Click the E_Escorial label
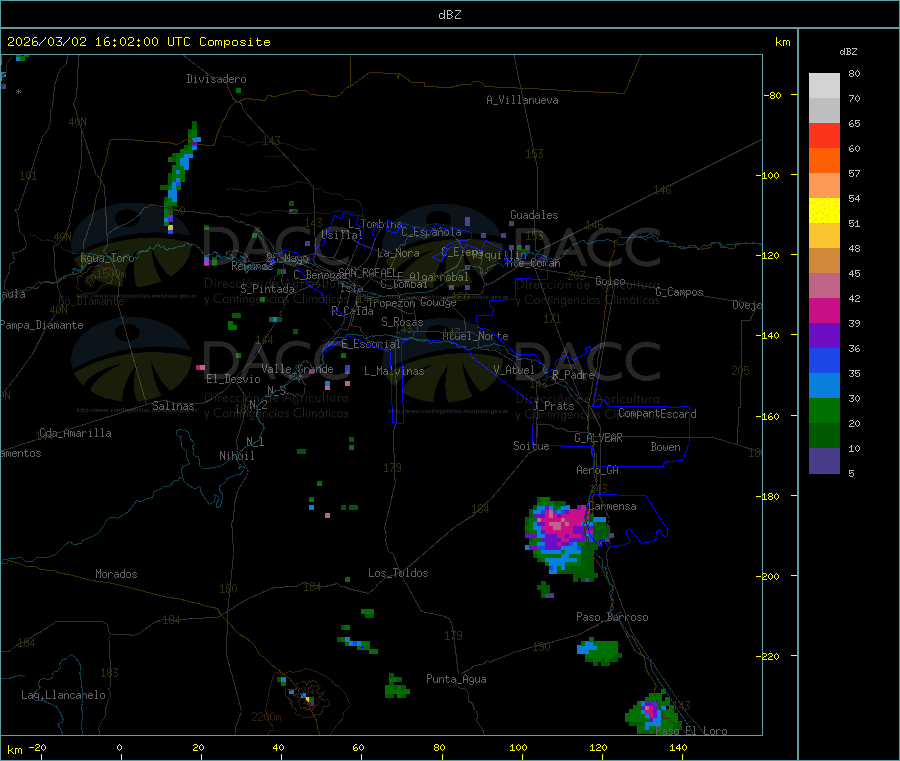This screenshot has width=900, height=761. pyautogui.click(x=371, y=344)
